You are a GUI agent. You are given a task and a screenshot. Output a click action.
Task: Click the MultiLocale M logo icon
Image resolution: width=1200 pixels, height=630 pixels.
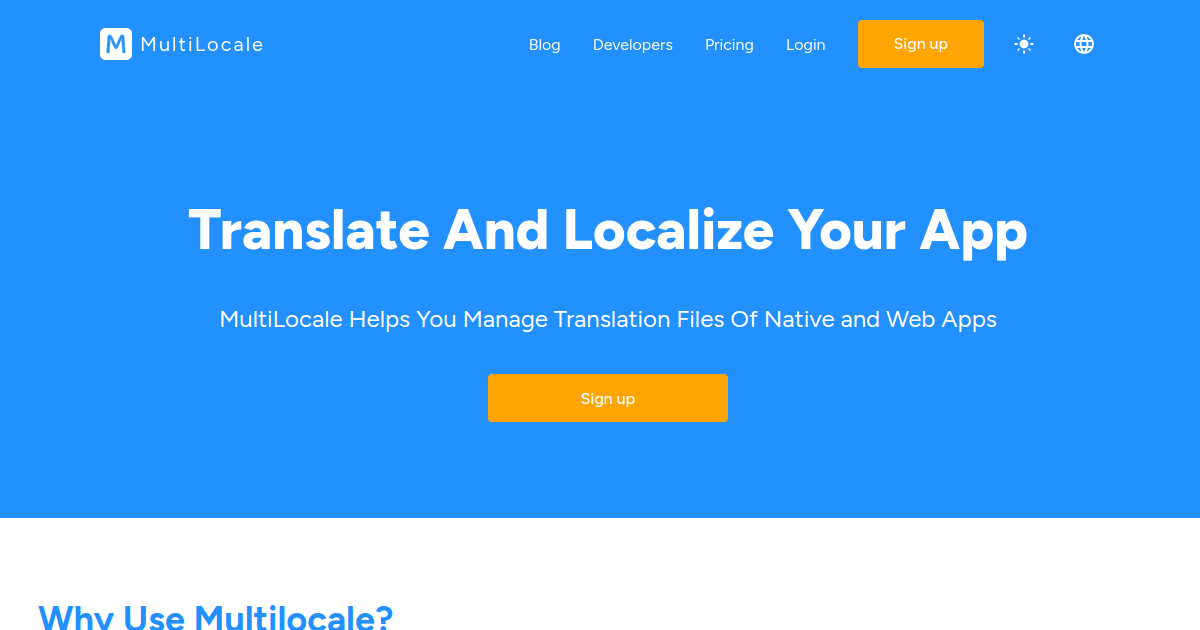pyautogui.click(x=116, y=44)
